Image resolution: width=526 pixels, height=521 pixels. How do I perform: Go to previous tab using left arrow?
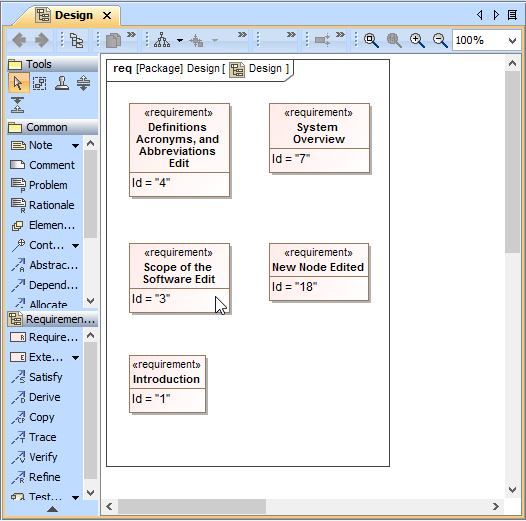point(480,15)
